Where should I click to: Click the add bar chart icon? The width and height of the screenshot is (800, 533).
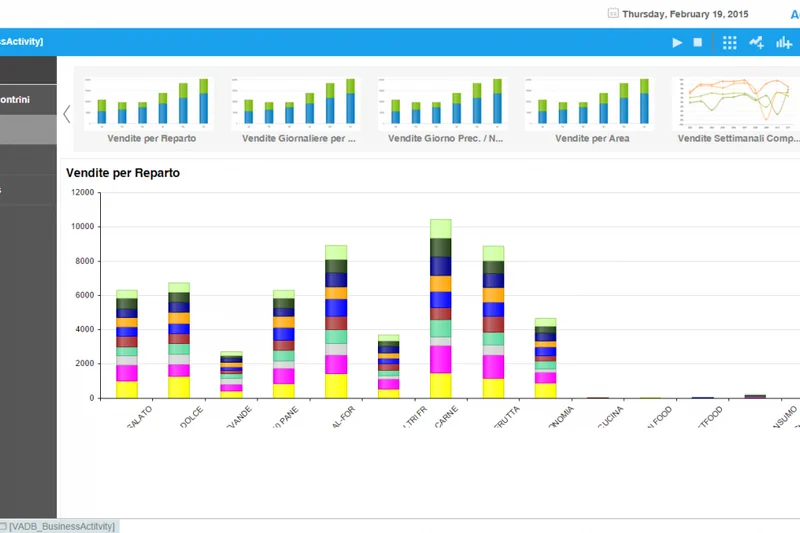tap(784, 43)
